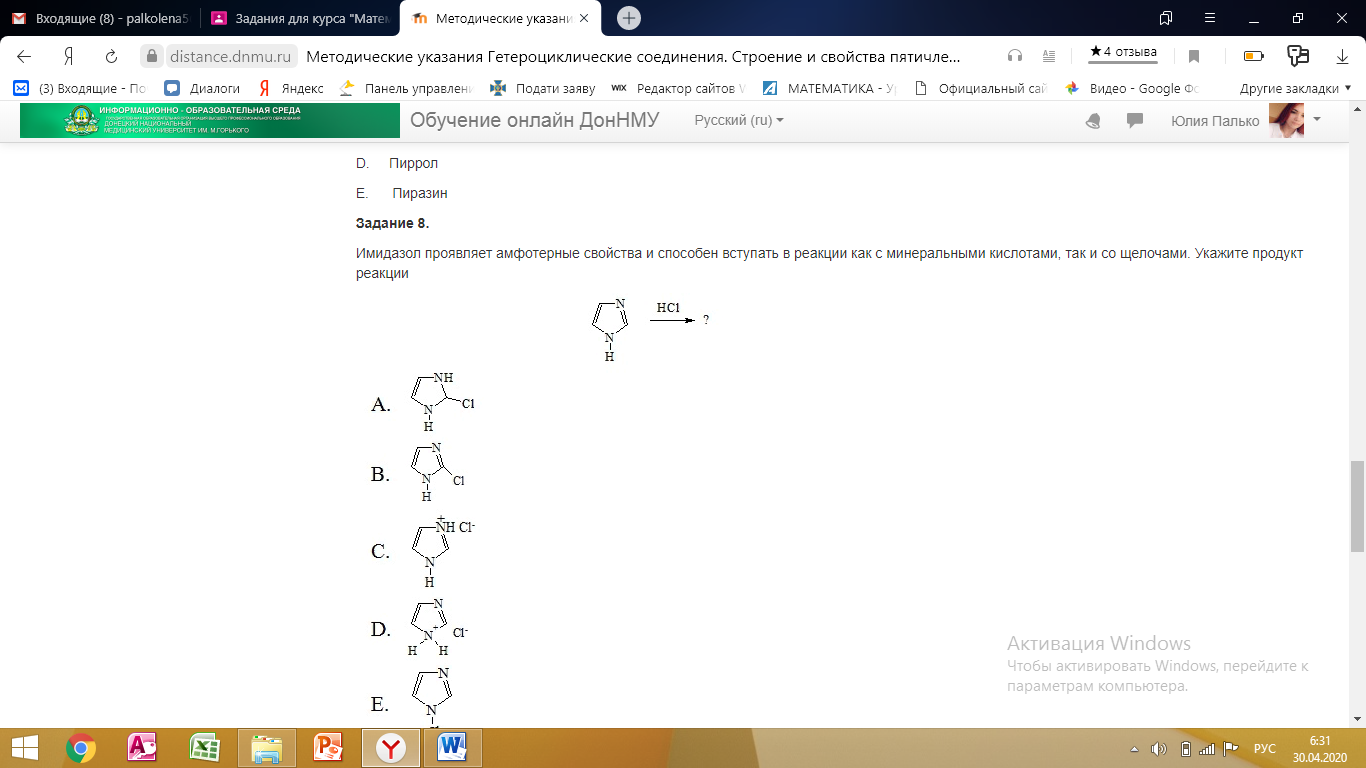Open 'Русский (ru)' language dropdown
The width and height of the screenshot is (1366, 768).
point(739,120)
